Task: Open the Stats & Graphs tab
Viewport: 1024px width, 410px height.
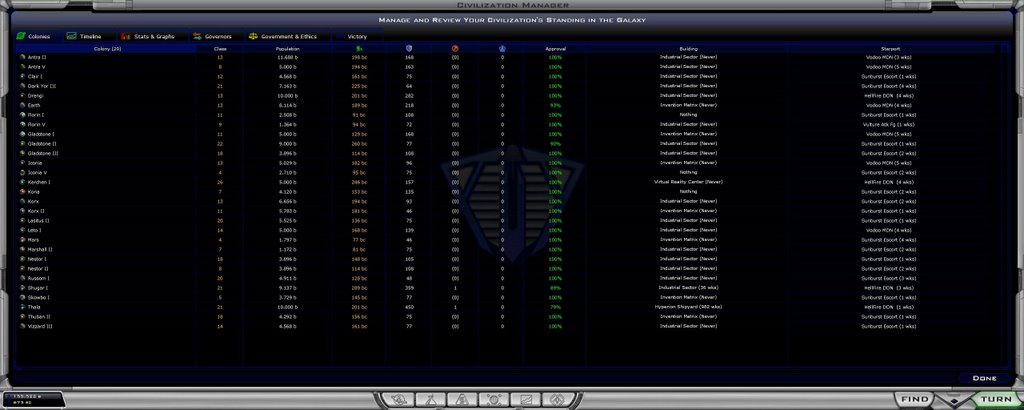Action: 149,37
